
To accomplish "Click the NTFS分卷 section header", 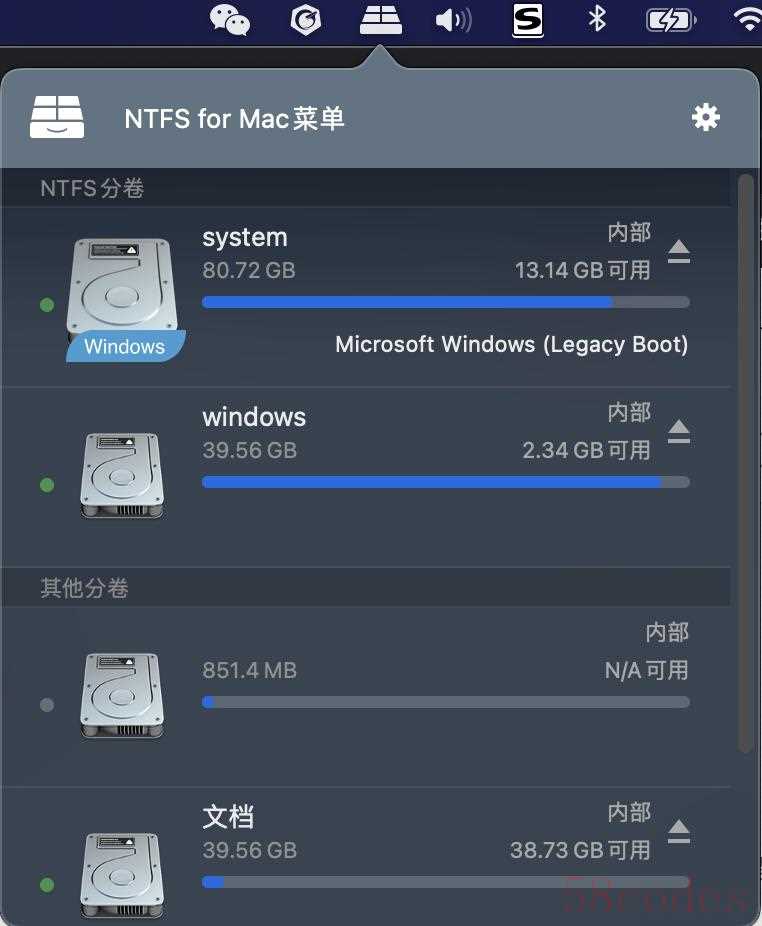I will (93, 188).
